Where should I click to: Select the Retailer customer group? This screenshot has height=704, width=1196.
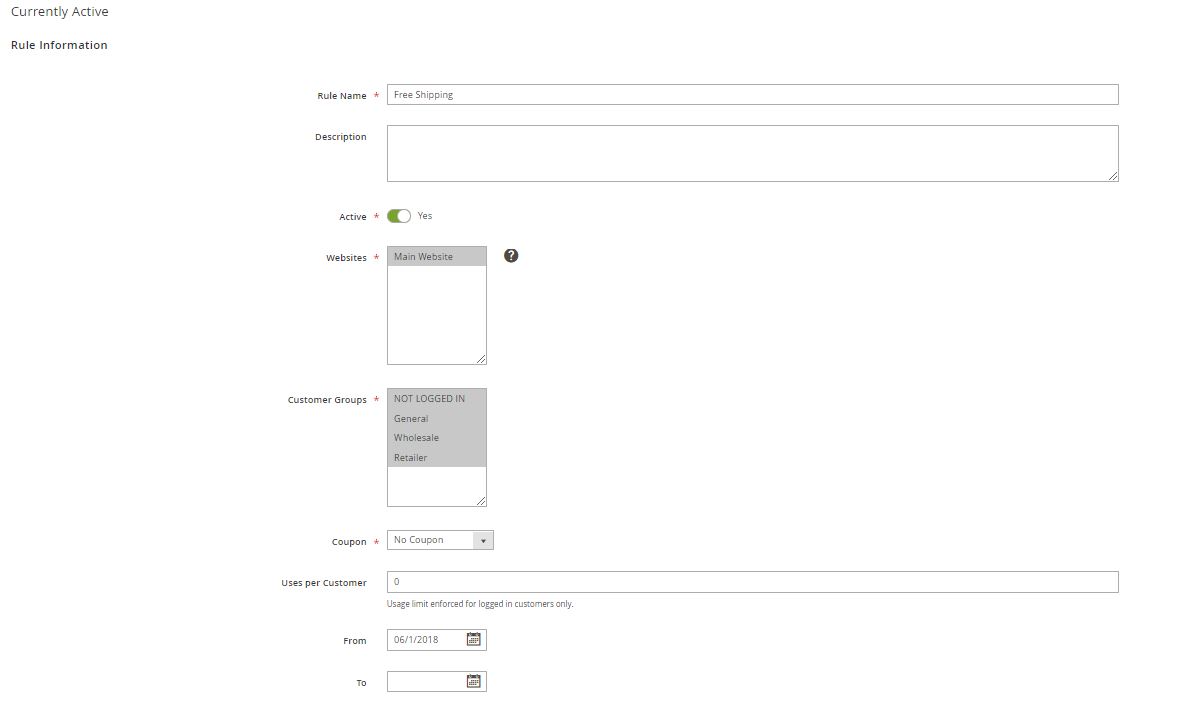pos(411,457)
